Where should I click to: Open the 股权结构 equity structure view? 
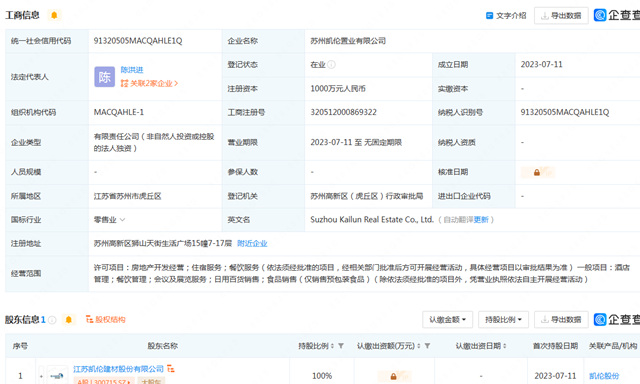click(106, 320)
